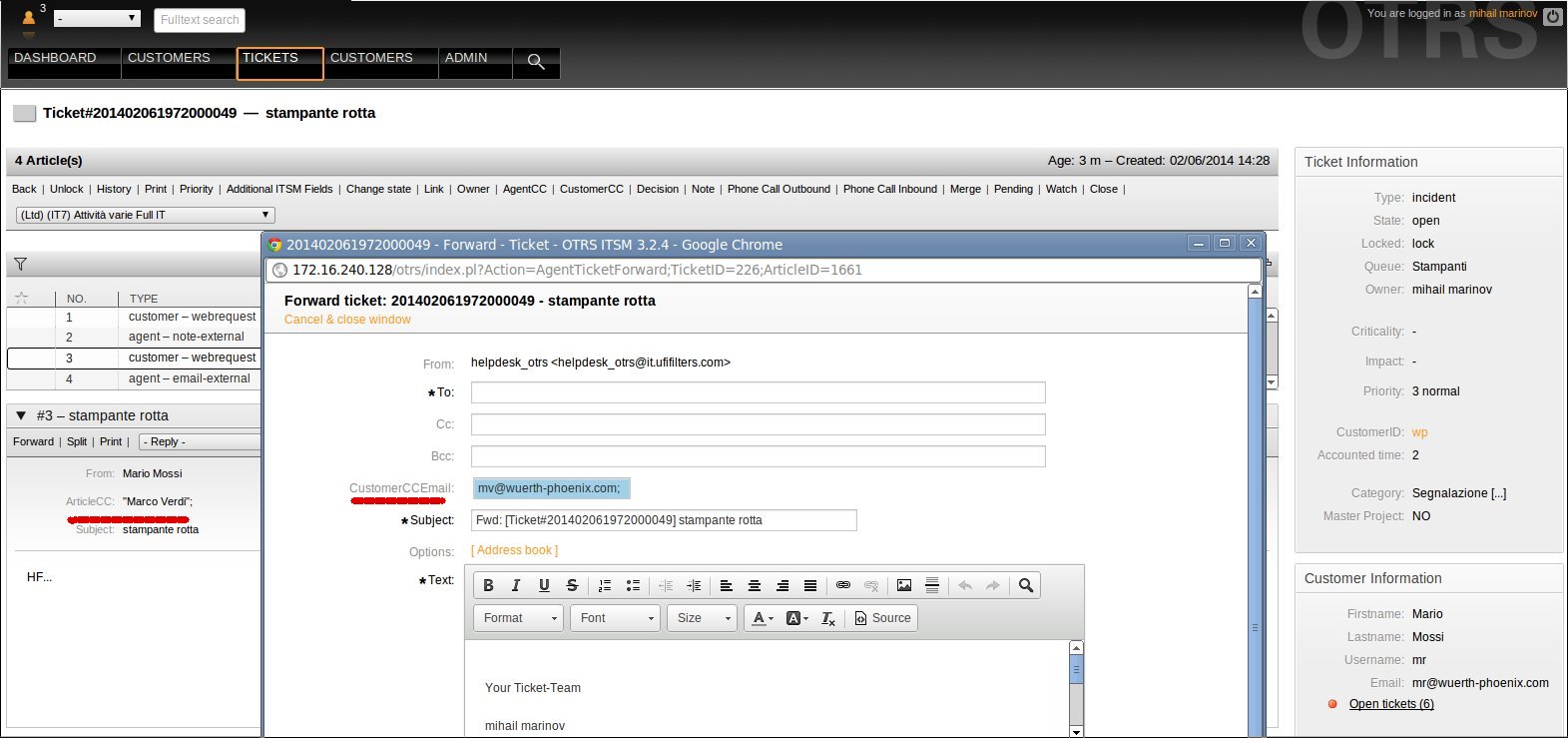This screenshot has width=1568, height=738.
Task: Click the Forward popup's vertical scrollbar
Action: pos(1255,510)
